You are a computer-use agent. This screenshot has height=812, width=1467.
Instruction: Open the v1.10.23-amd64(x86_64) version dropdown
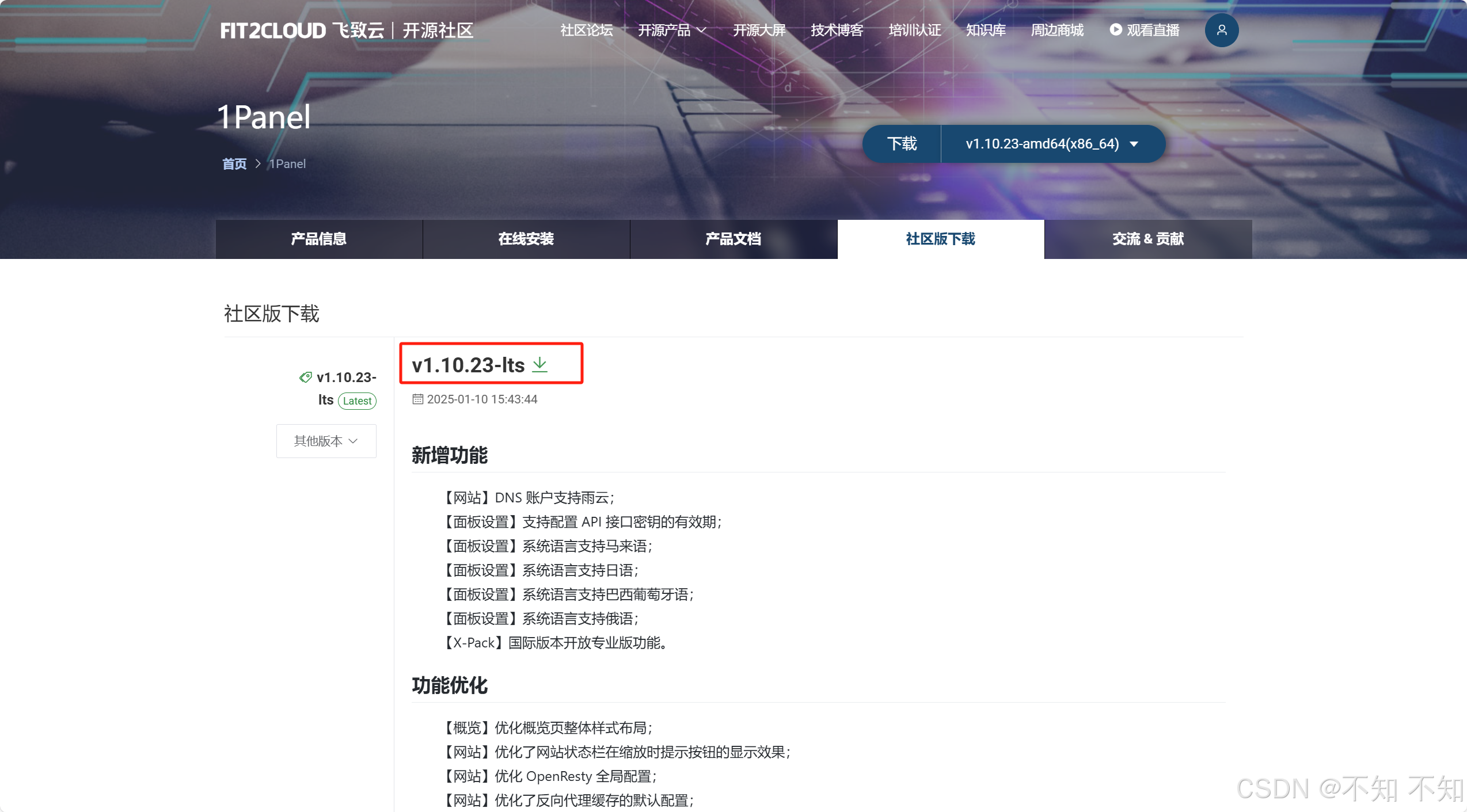[1053, 143]
